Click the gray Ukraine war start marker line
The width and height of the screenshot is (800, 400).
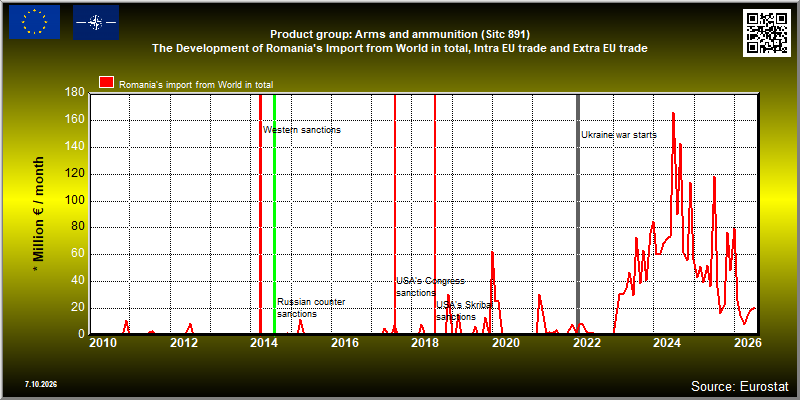pyautogui.click(x=578, y=214)
